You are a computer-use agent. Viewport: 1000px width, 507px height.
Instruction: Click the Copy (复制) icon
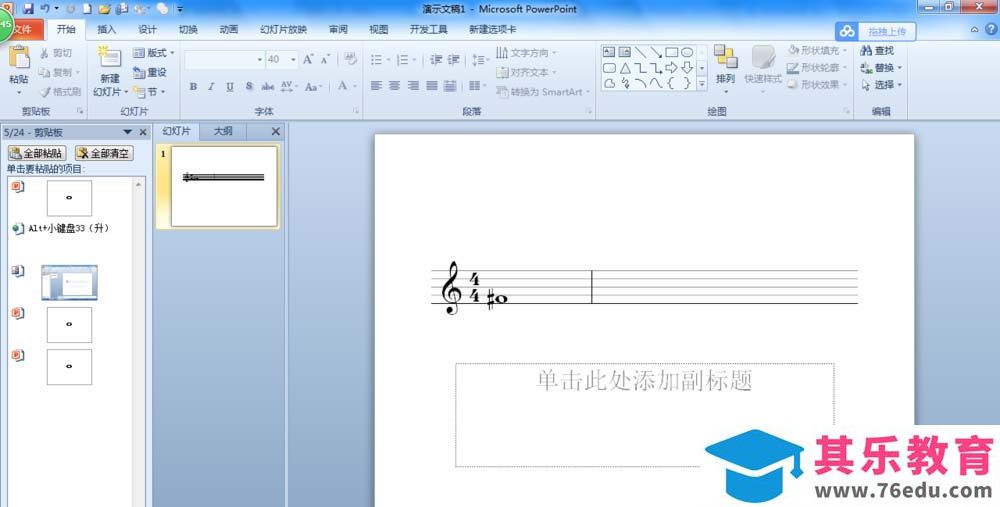45,72
